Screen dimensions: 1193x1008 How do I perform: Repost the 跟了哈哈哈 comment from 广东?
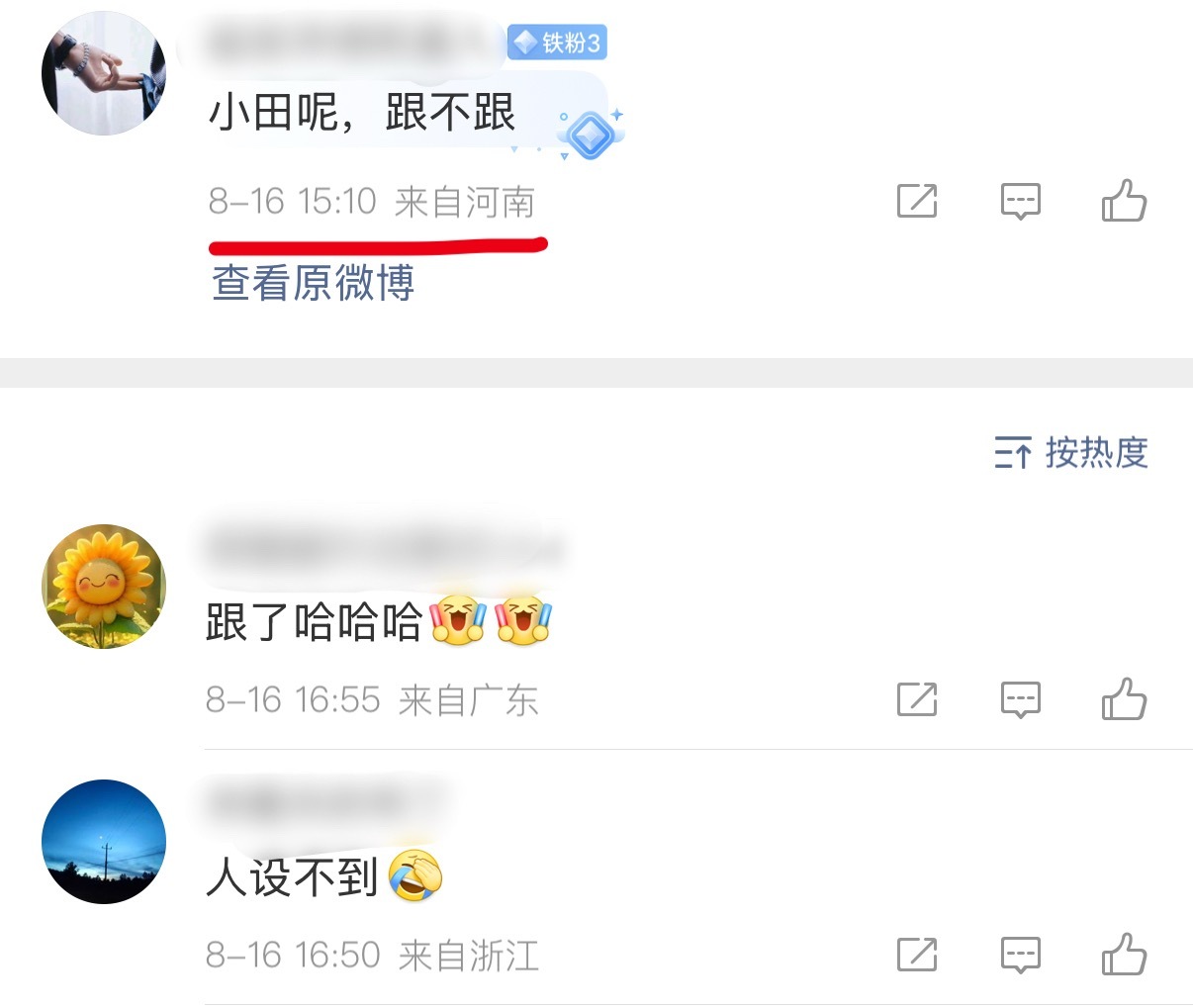917,699
